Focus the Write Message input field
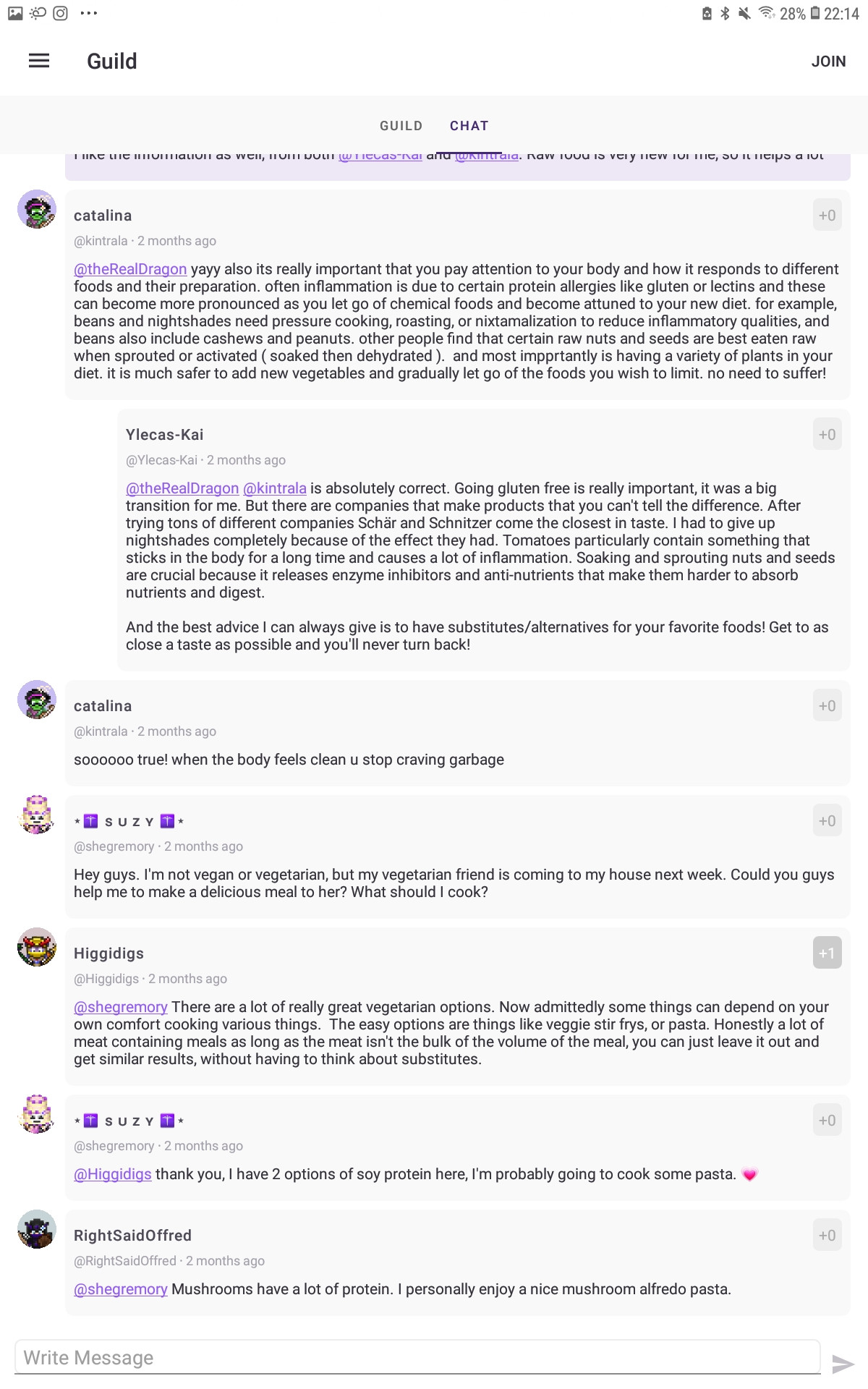The width and height of the screenshot is (868, 1389). coord(417,1357)
